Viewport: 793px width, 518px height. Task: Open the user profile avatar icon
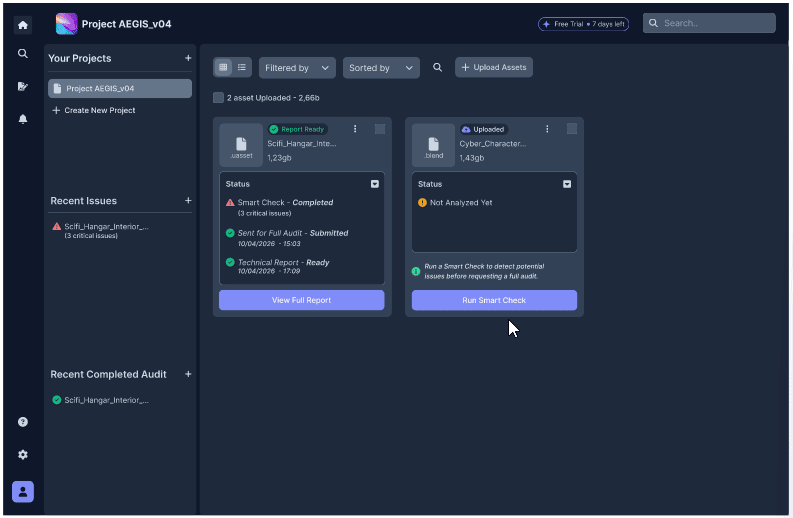tap(23, 492)
